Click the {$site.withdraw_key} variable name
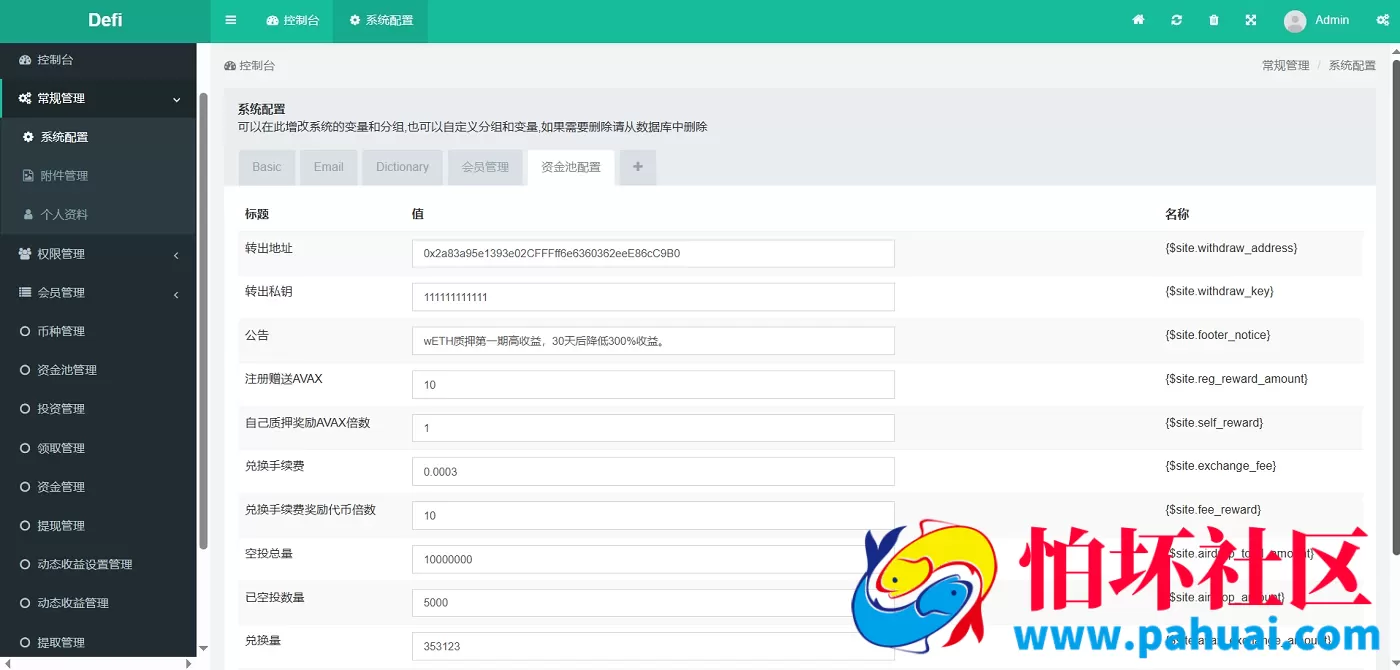The height and width of the screenshot is (670, 1400). click(x=1219, y=291)
